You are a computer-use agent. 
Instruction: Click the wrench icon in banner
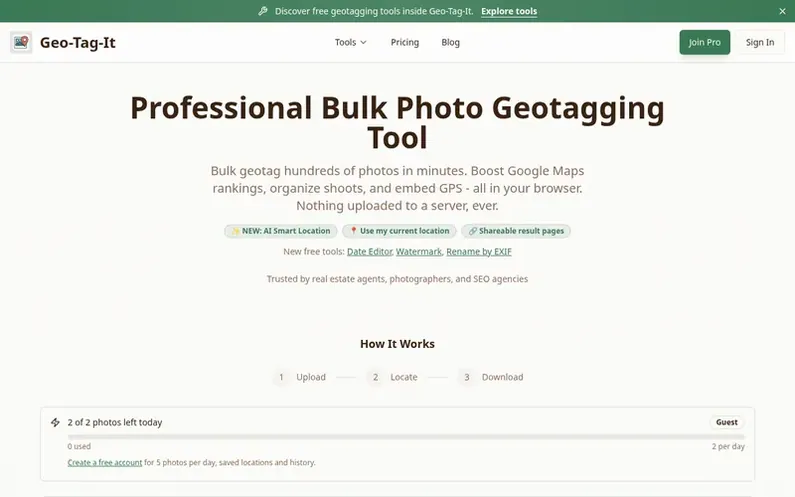point(263,11)
